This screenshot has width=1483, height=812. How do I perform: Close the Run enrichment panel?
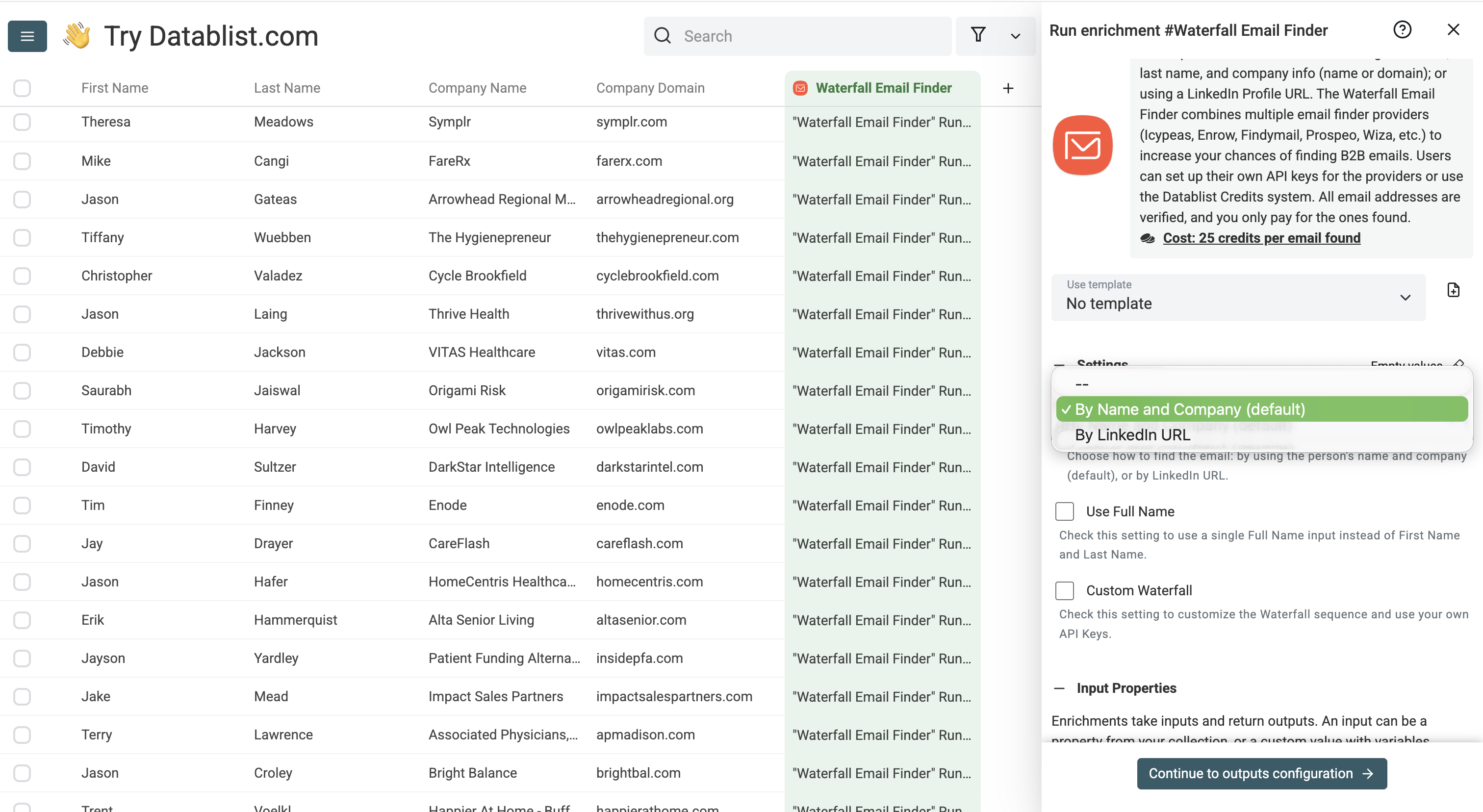(1454, 30)
